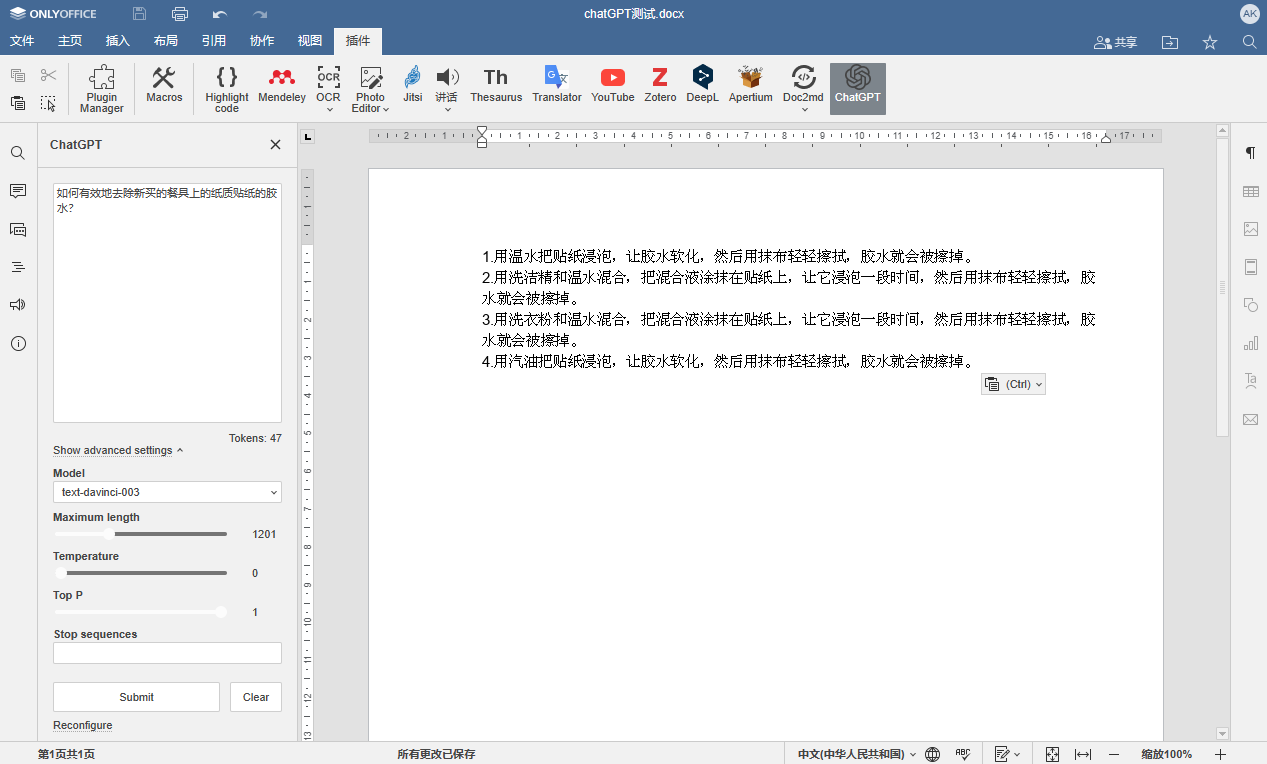Open the Translator plugin
This screenshot has height=764, width=1267.
(x=557, y=85)
